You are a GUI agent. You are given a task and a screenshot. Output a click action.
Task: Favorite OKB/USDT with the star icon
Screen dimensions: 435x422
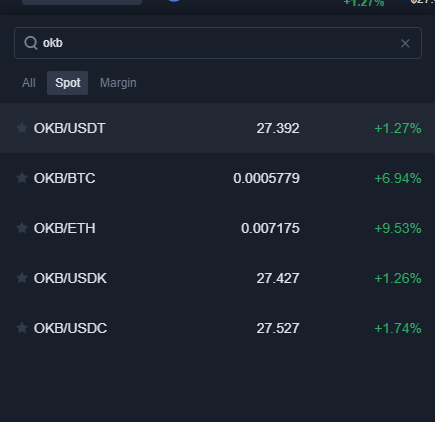pyautogui.click(x=22, y=128)
